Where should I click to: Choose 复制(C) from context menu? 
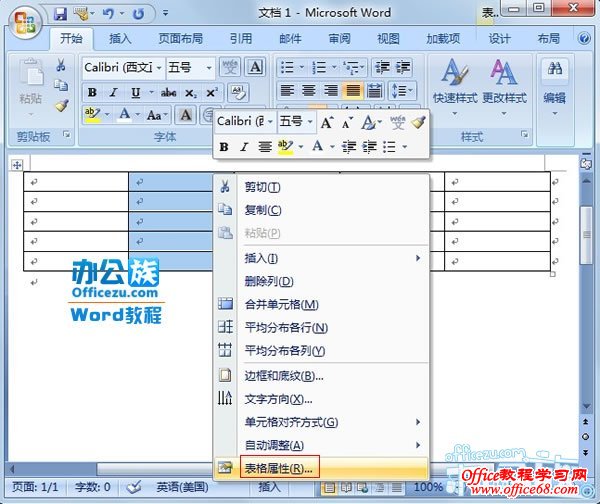(321, 210)
